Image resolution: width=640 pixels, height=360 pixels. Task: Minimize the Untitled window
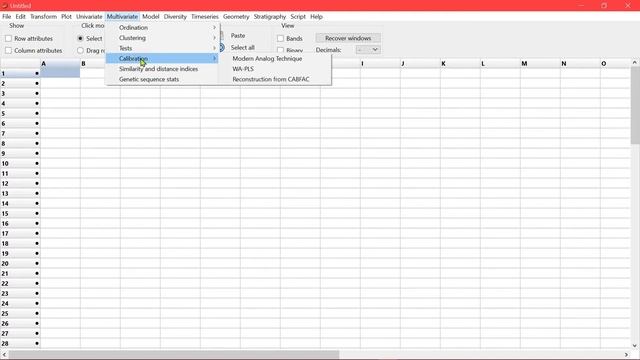(581, 5)
